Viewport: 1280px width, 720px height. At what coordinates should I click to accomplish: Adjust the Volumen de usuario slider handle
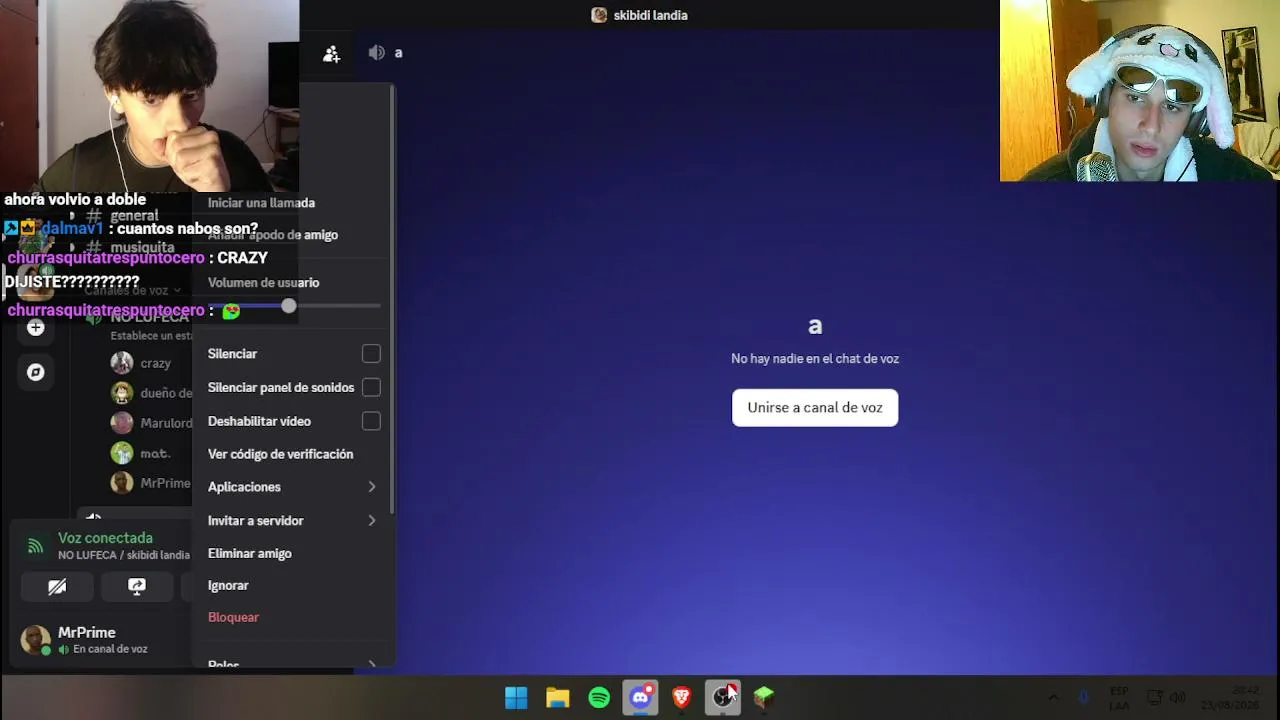pyautogui.click(x=289, y=306)
